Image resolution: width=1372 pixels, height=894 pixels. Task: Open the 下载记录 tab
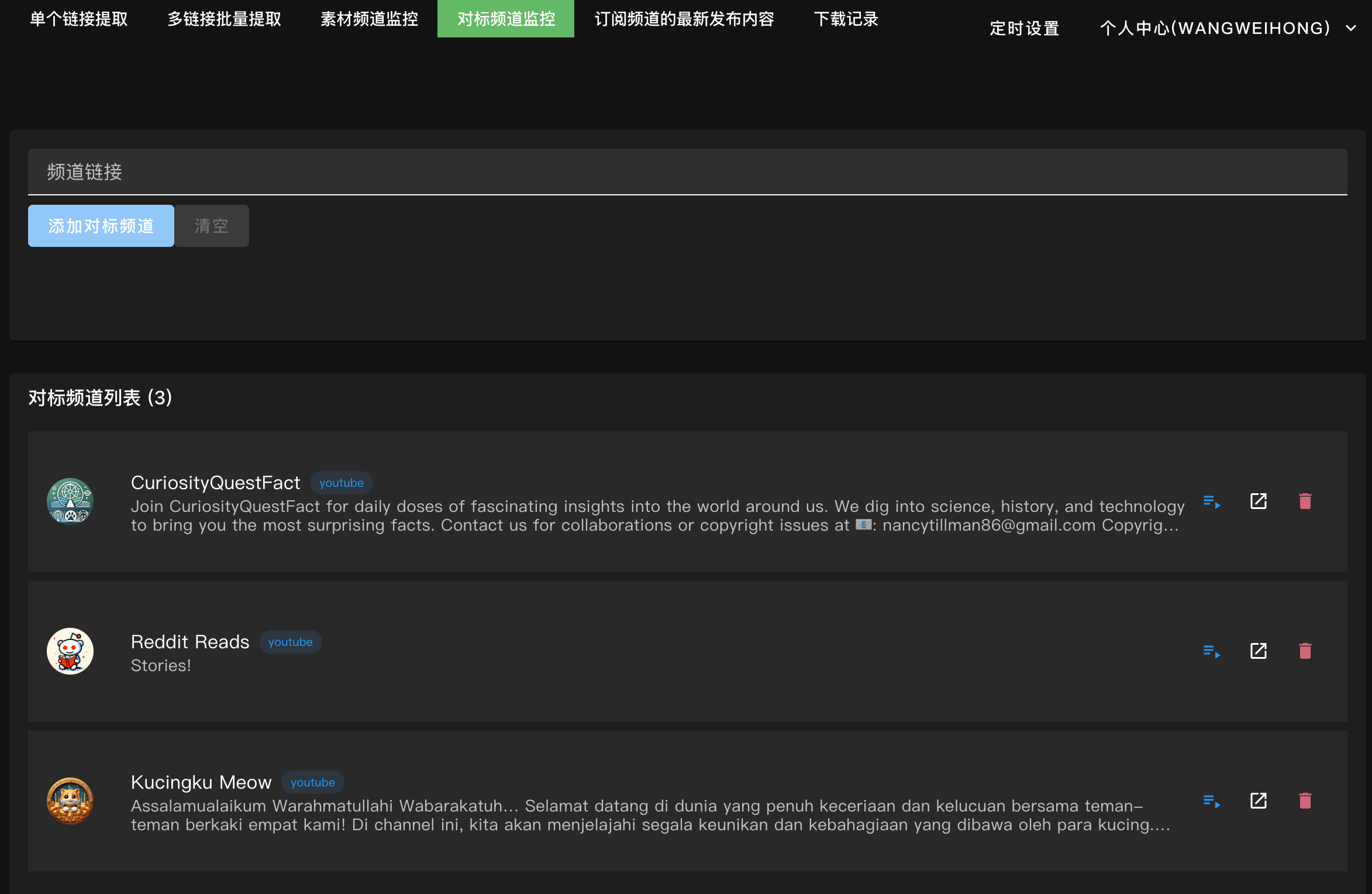tap(846, 19)
